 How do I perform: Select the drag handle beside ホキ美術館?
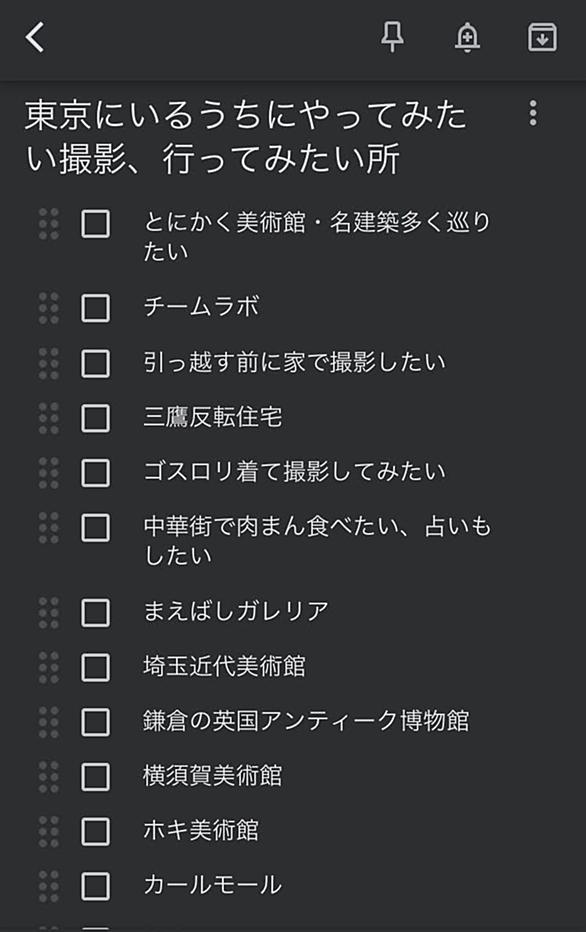click(x=49, y=832)
